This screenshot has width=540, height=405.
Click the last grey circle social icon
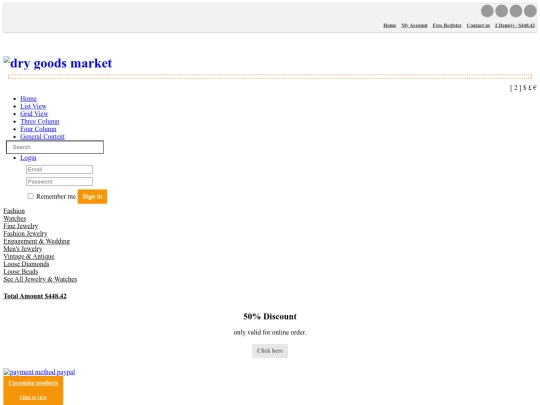(x=530, y=11)
